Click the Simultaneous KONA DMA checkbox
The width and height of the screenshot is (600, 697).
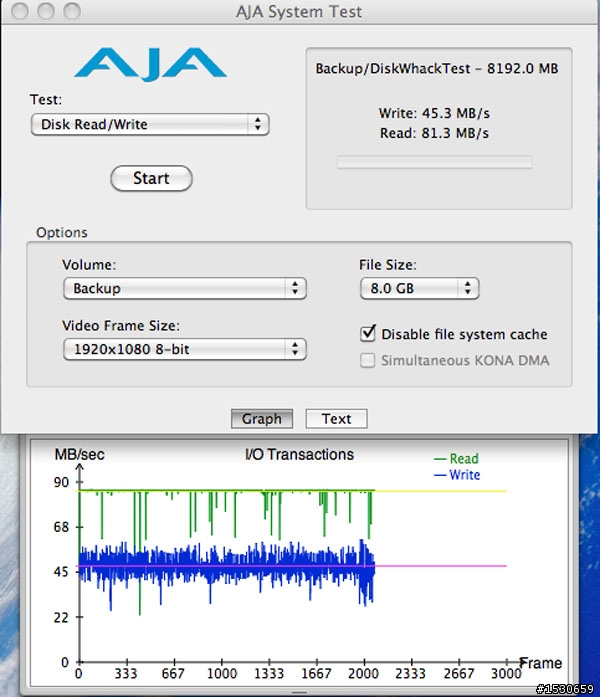pos(368,360)
